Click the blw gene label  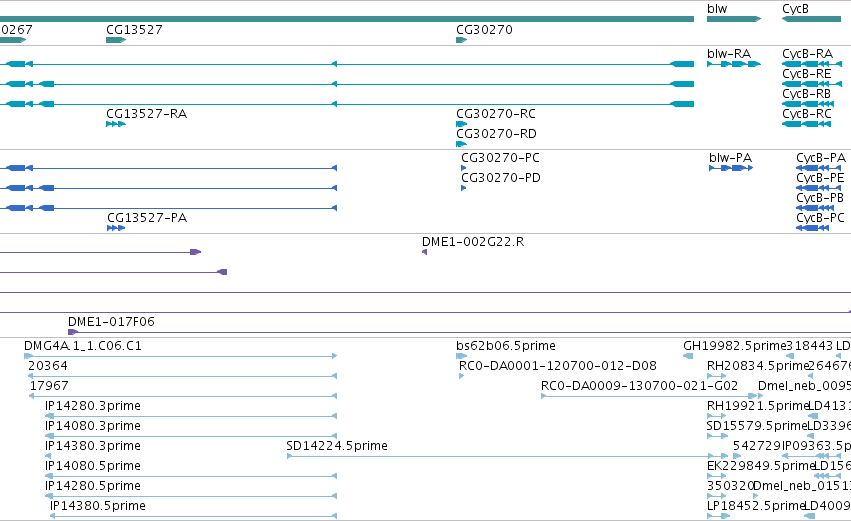tap(716, 9)
